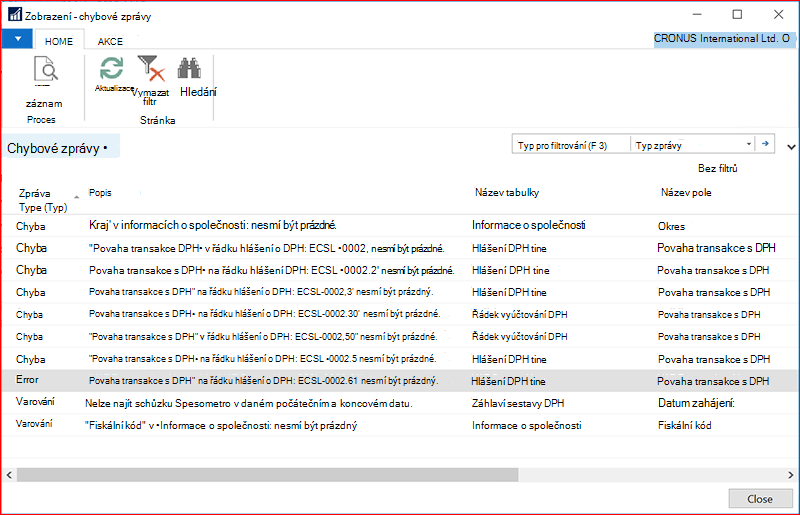Click the app icon in title bar
Screen dimensions: 800x515
(15, 15)
